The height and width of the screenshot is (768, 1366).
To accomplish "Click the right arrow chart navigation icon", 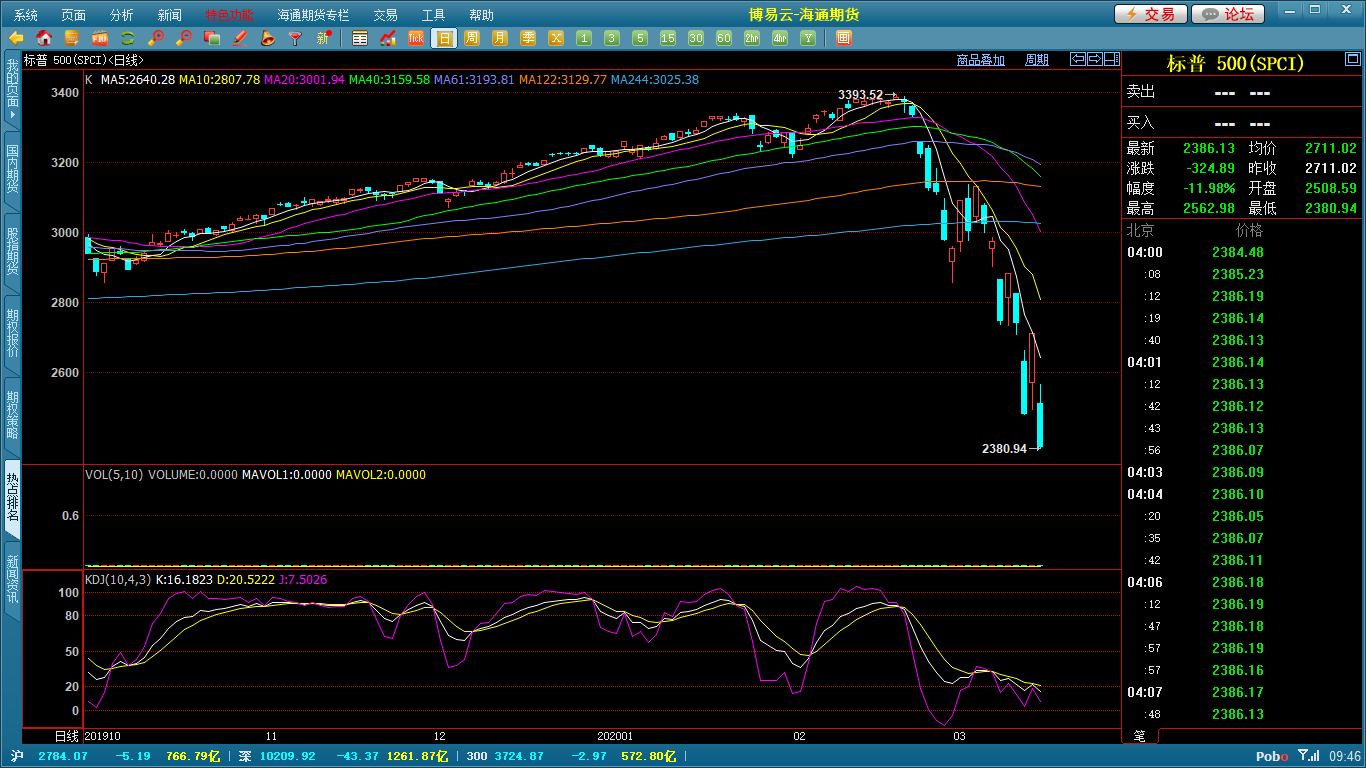I will click(1095, 59).
